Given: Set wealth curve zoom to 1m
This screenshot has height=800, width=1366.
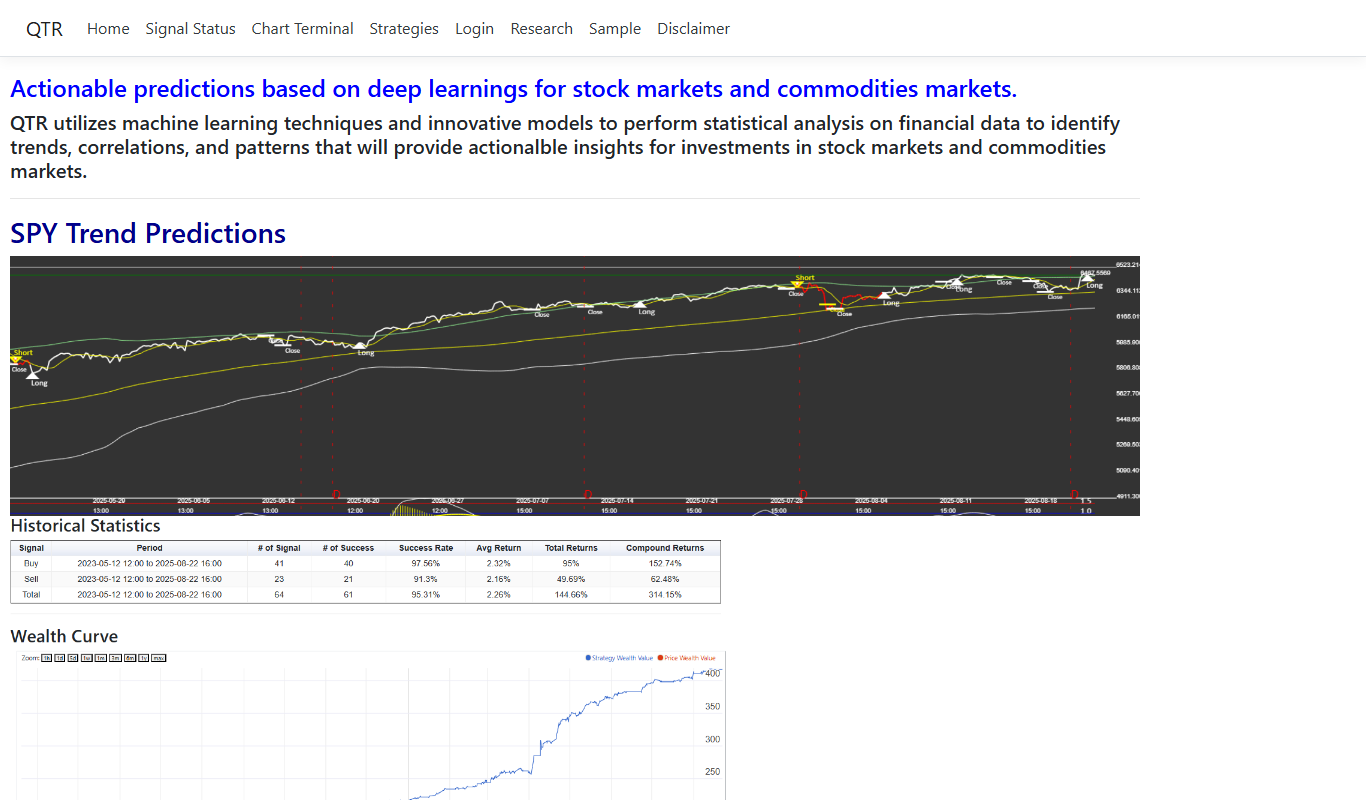Looking at the screenshot, I should pos(101,658).
